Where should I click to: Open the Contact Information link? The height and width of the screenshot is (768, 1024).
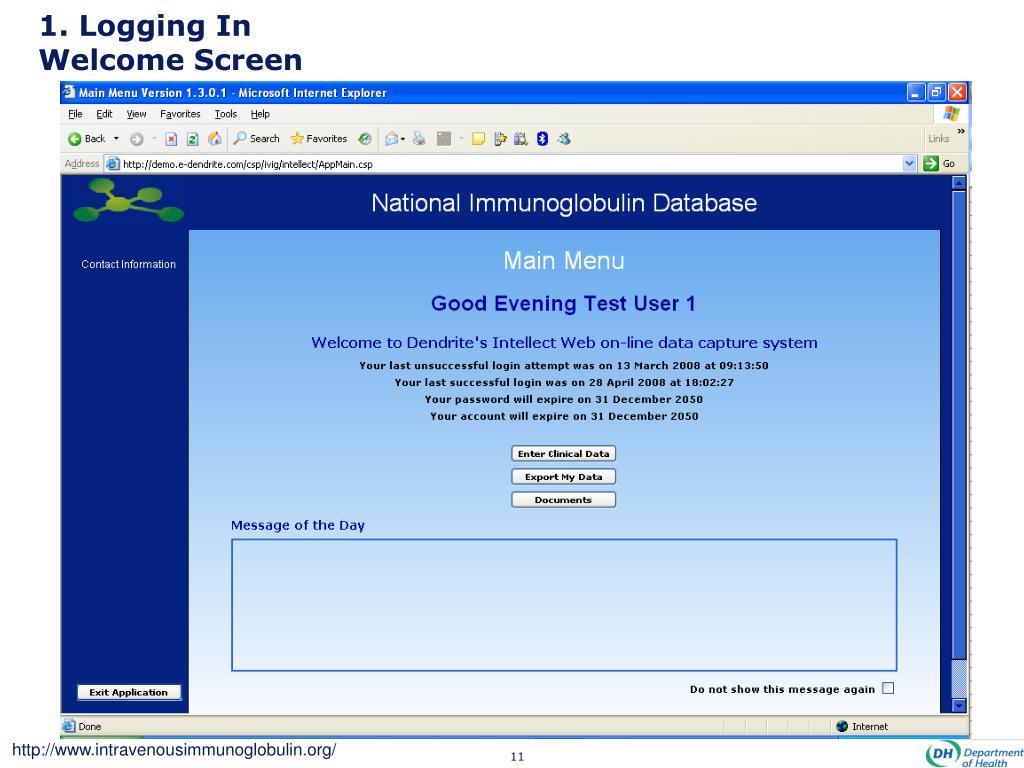(129, 264)
